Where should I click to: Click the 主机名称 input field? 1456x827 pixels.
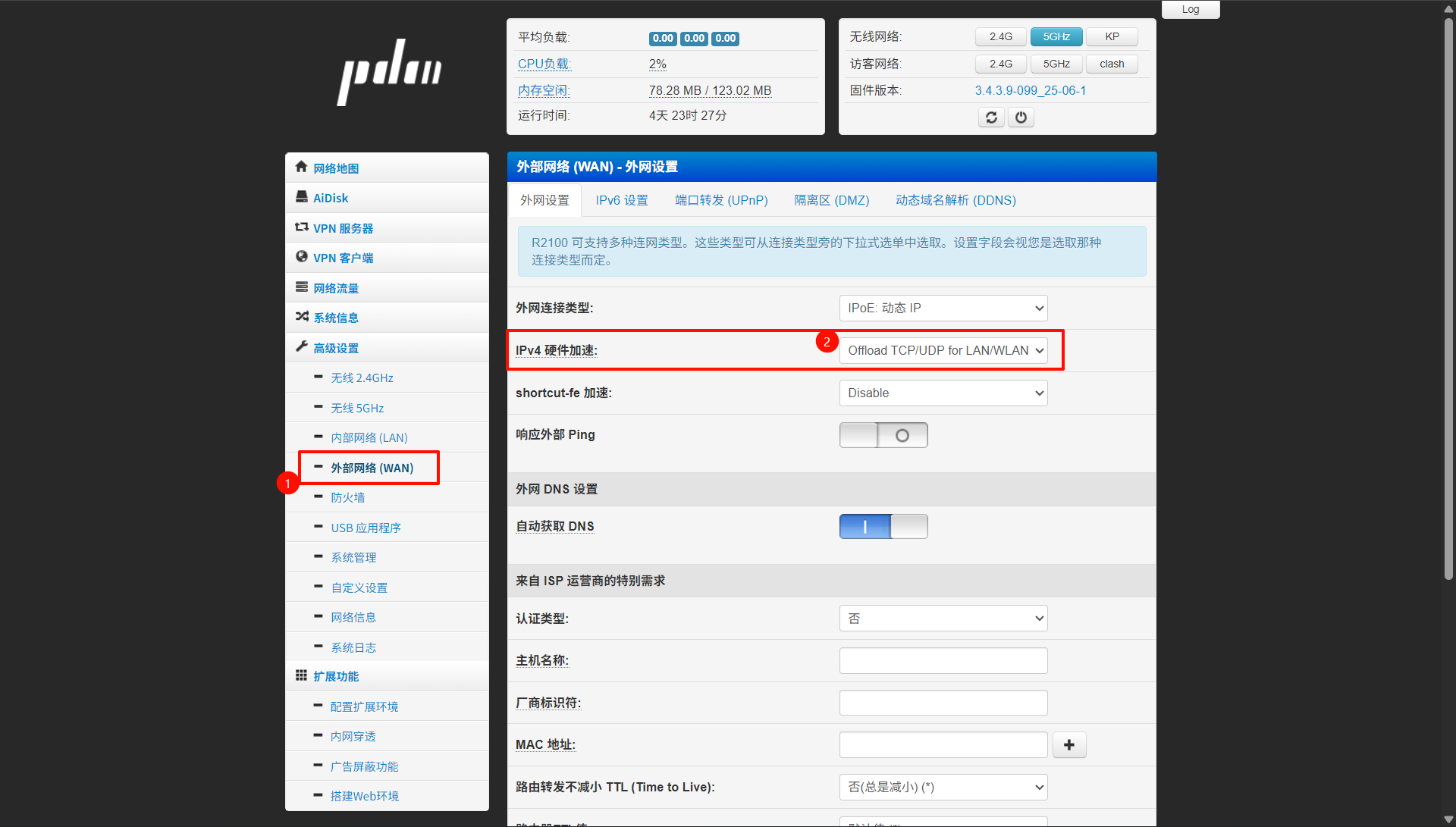tap(943, 660)
